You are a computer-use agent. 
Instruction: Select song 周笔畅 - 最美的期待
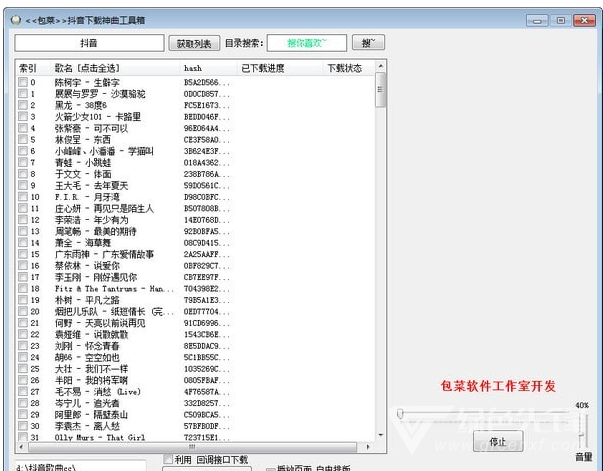95,231
